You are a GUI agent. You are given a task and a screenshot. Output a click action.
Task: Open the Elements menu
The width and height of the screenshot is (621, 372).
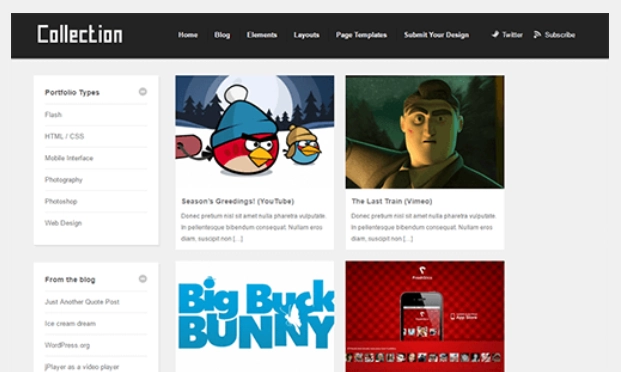tap(262, 35)
